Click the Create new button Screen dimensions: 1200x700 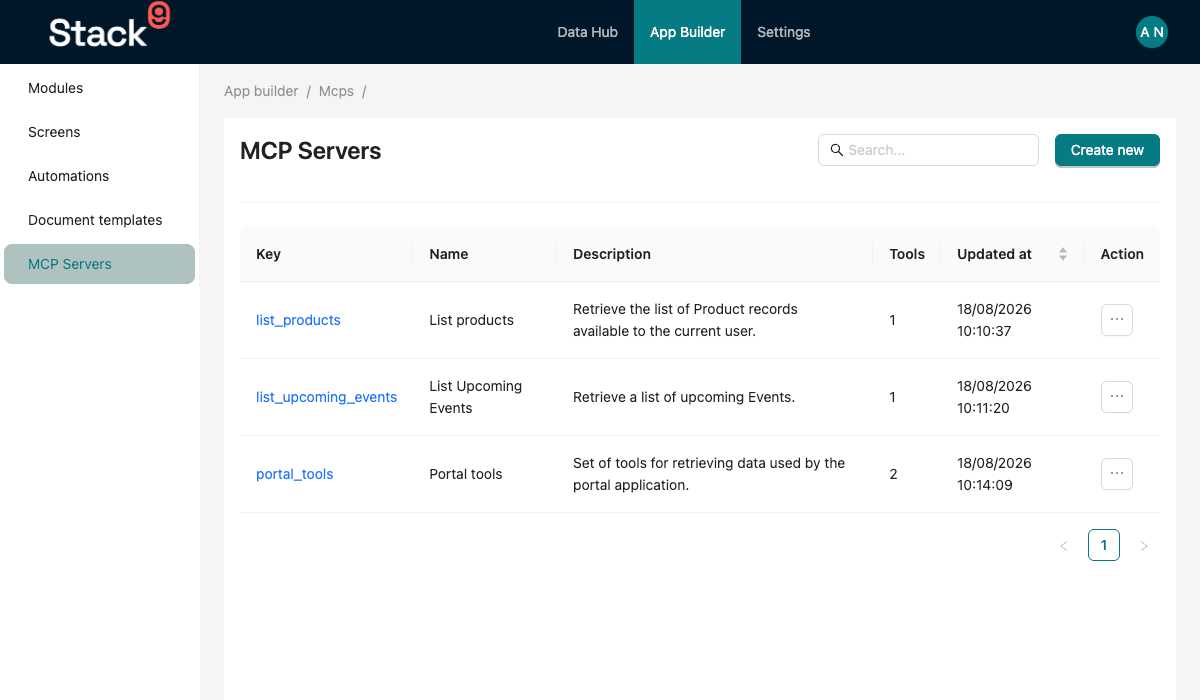1107,150
